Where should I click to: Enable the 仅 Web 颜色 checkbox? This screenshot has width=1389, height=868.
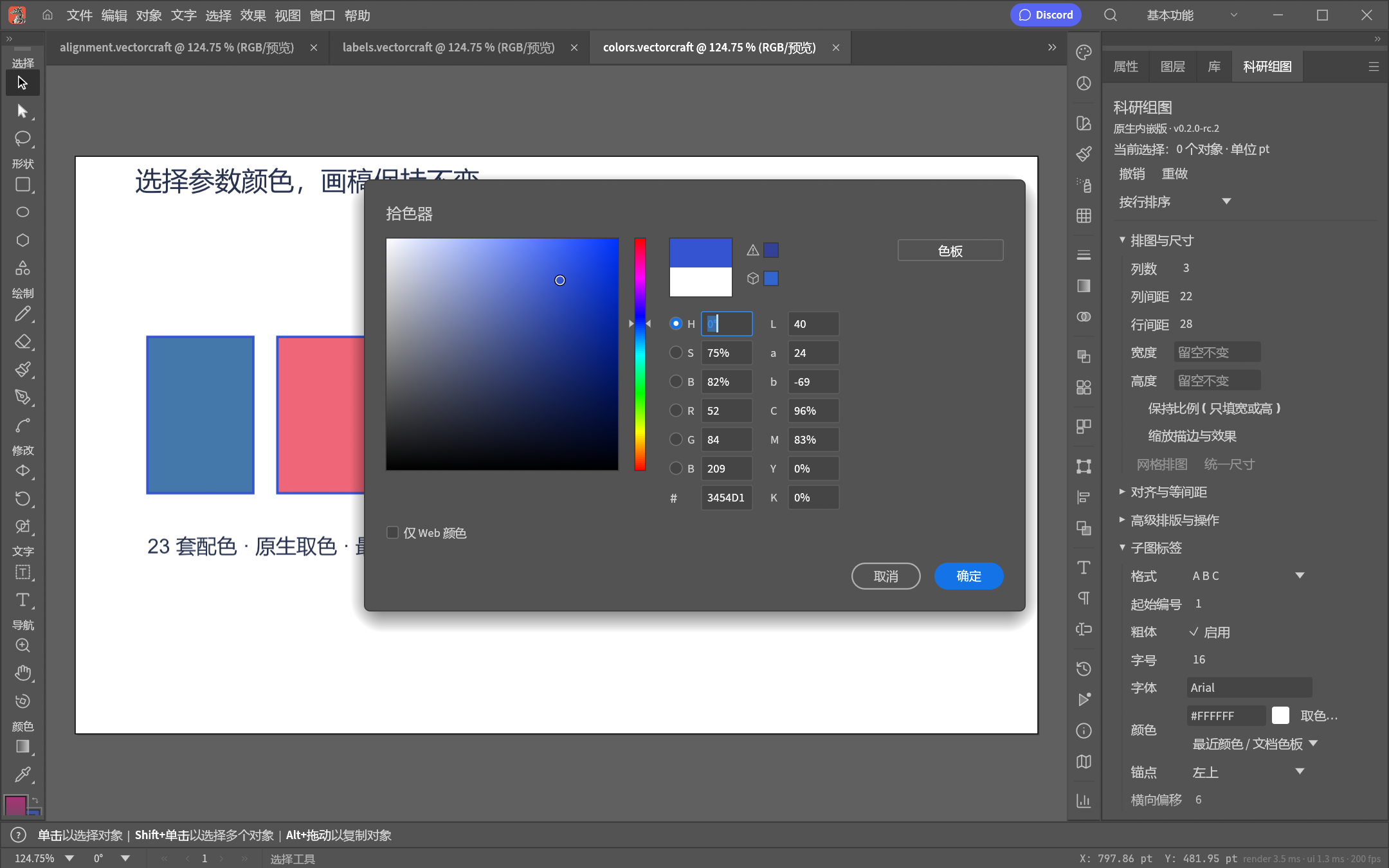392,532
